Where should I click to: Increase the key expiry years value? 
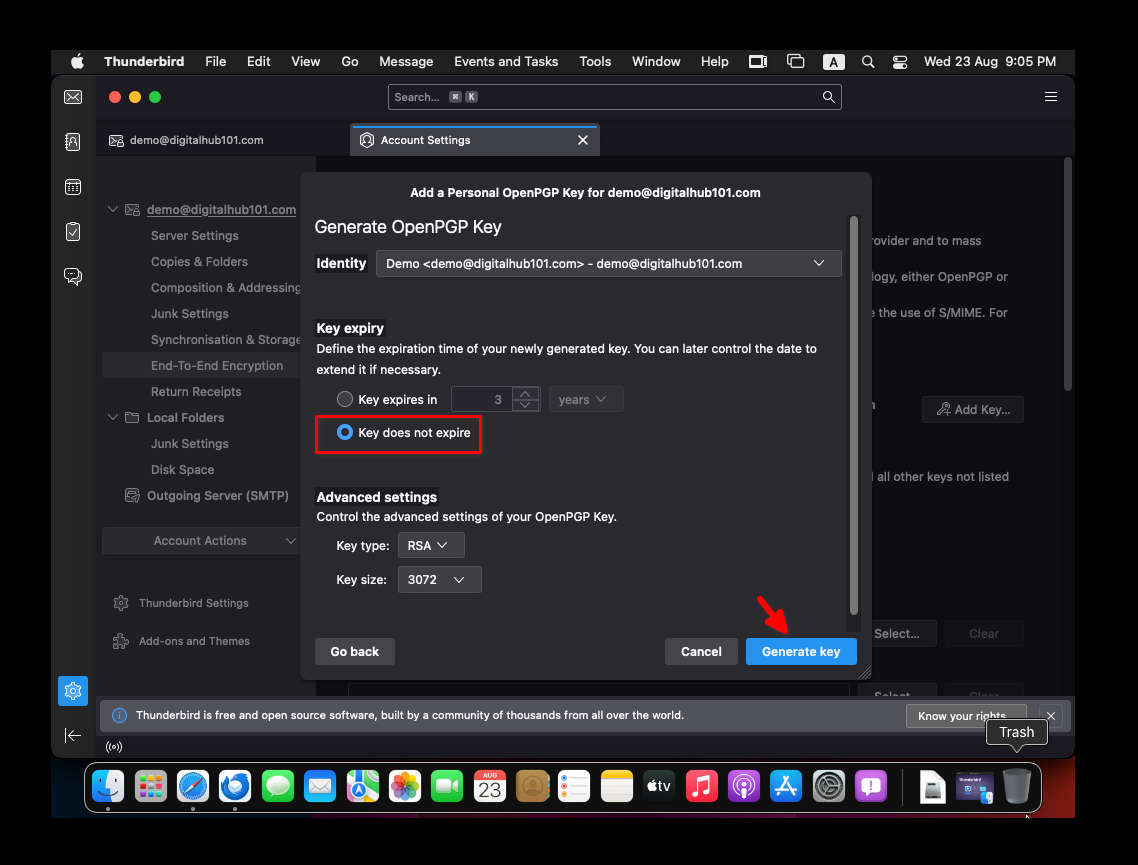pos(525,393)
